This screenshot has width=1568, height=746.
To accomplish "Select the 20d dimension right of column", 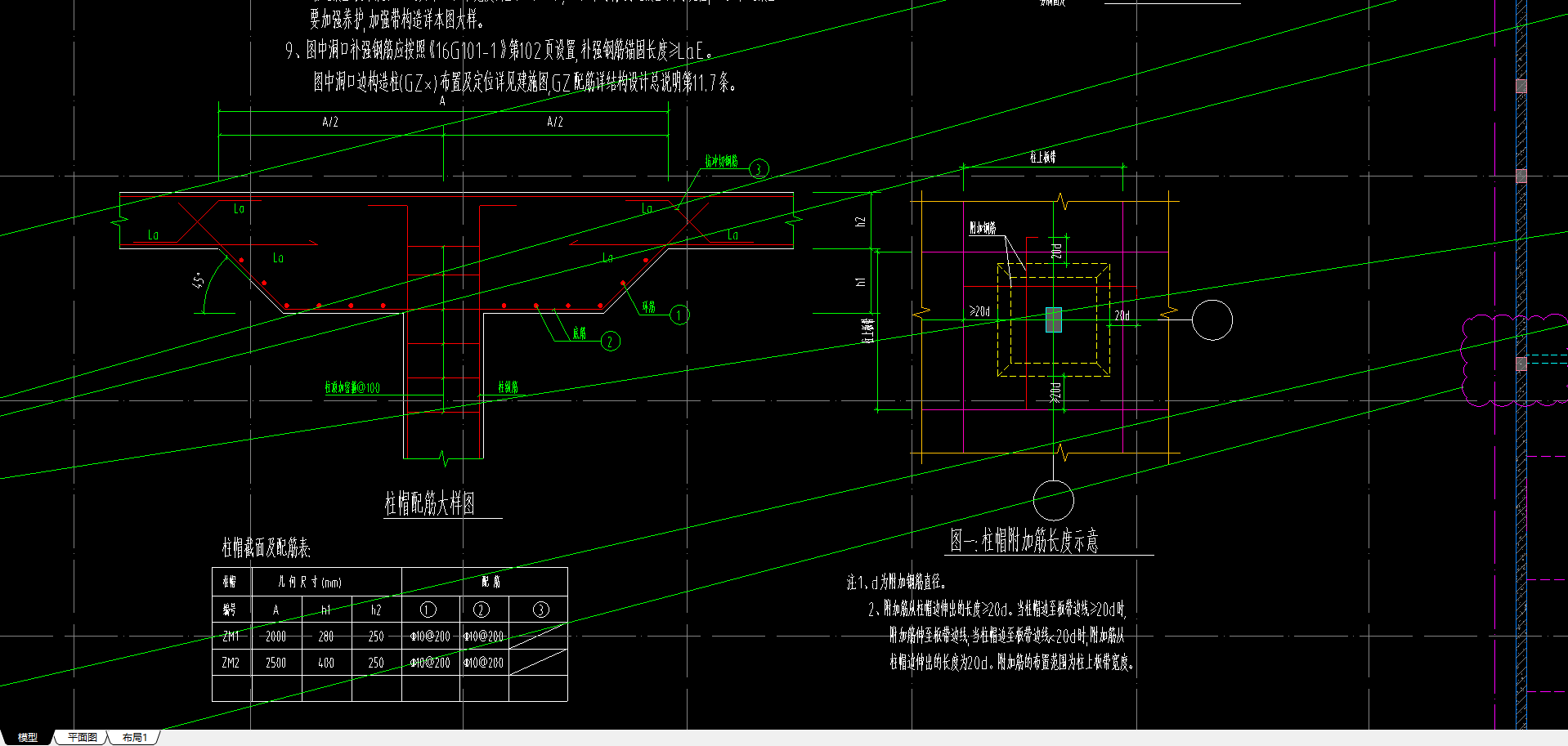I will point(1122,315).
